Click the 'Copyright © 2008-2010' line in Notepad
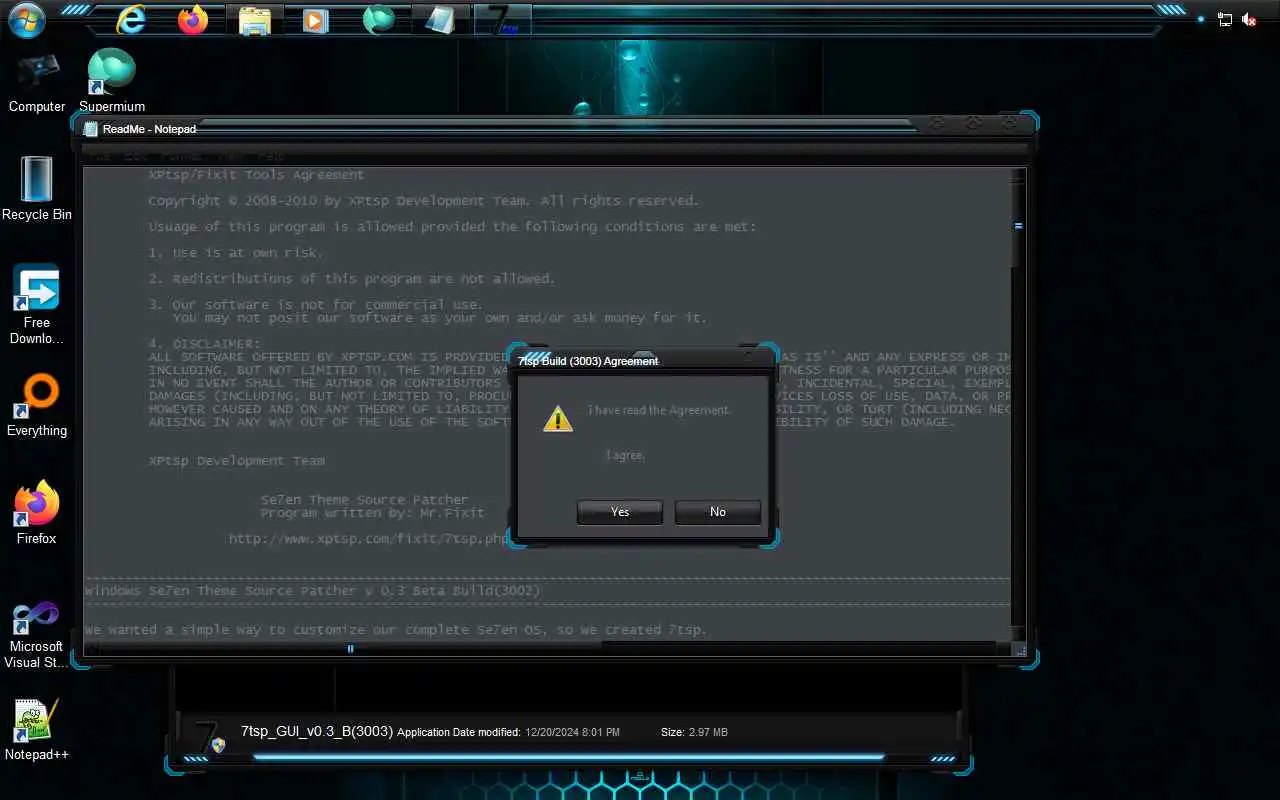 pos(423,201)
